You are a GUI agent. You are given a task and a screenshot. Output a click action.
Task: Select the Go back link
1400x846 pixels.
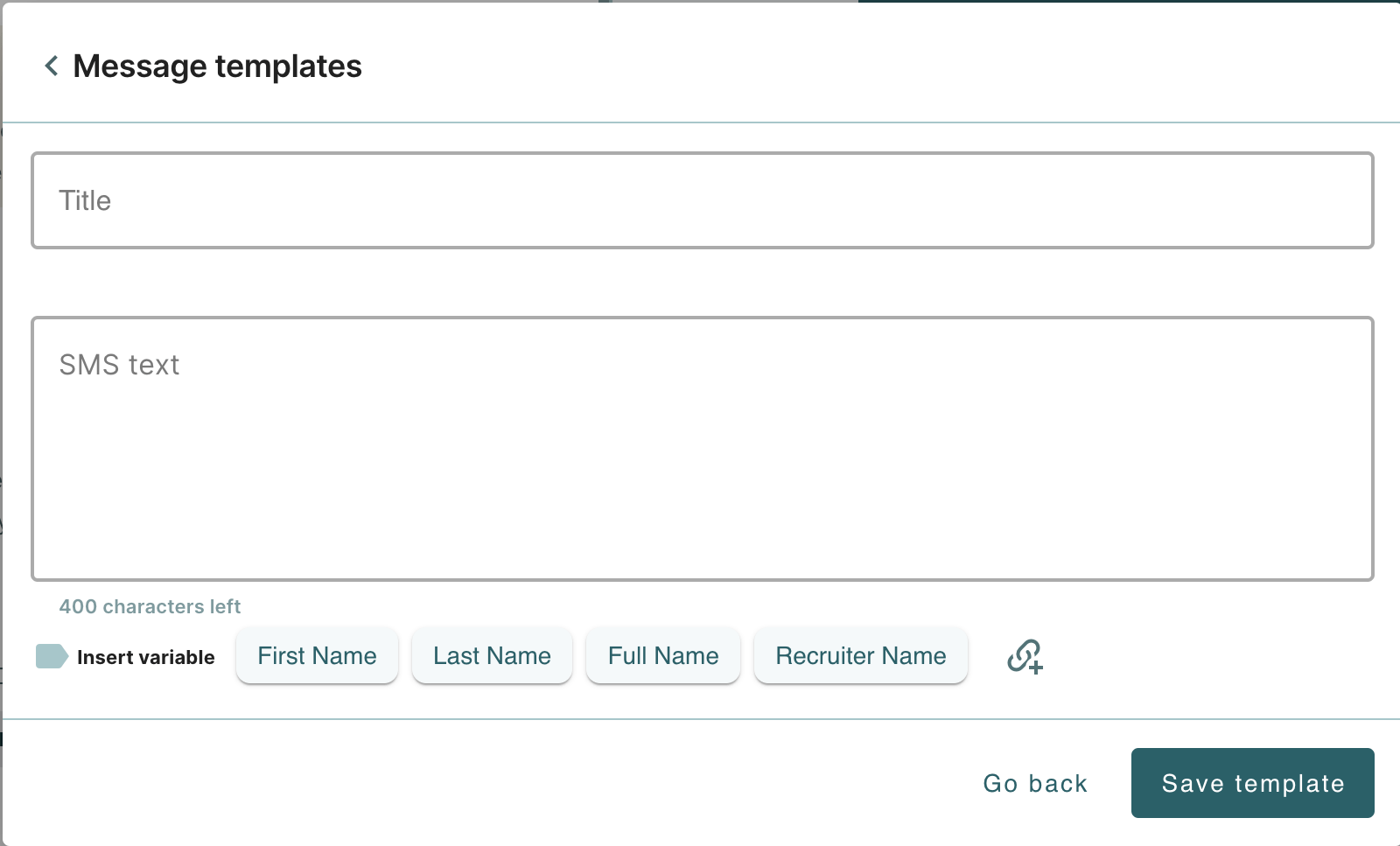click(1035, 783)
